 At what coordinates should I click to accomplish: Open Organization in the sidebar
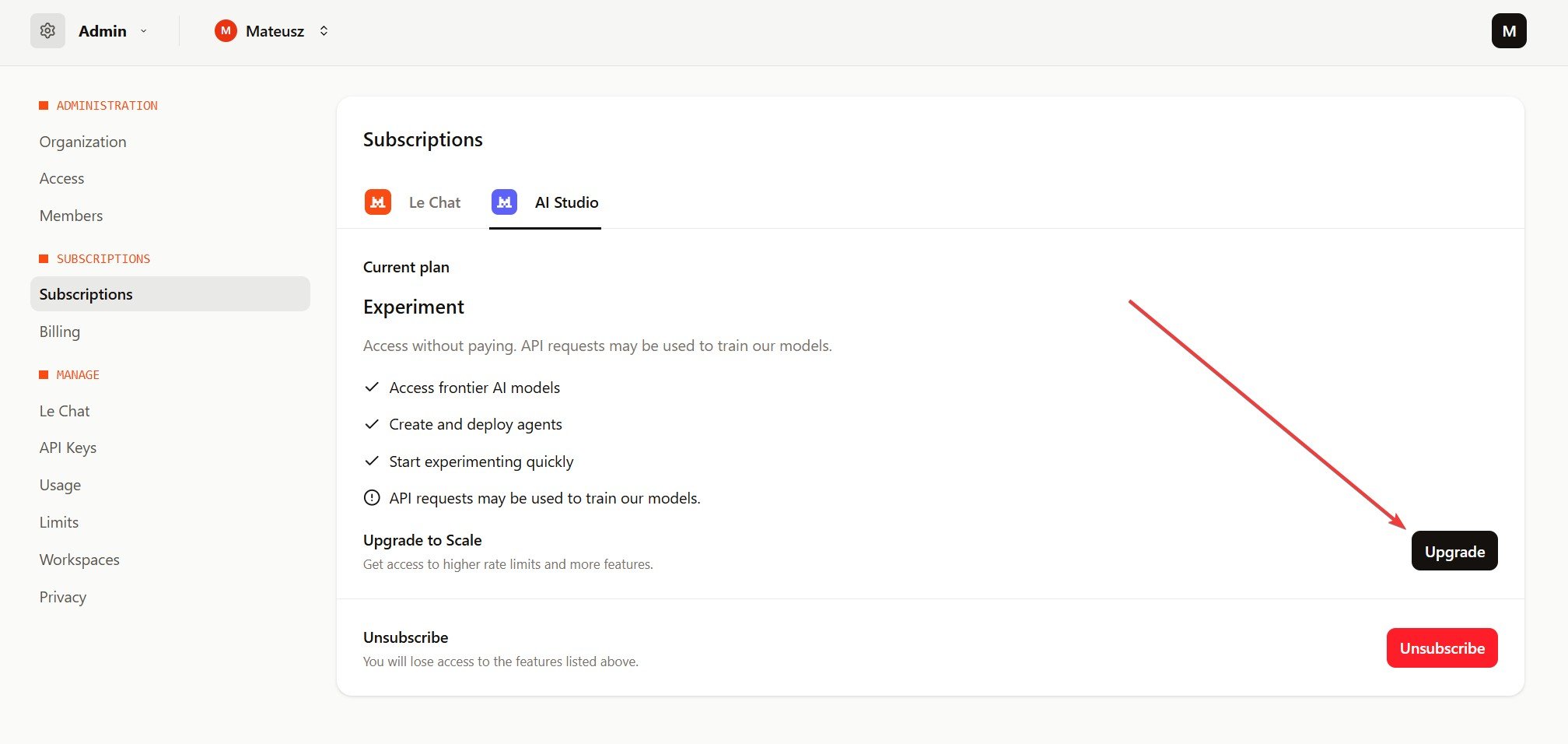coord(82,142)
